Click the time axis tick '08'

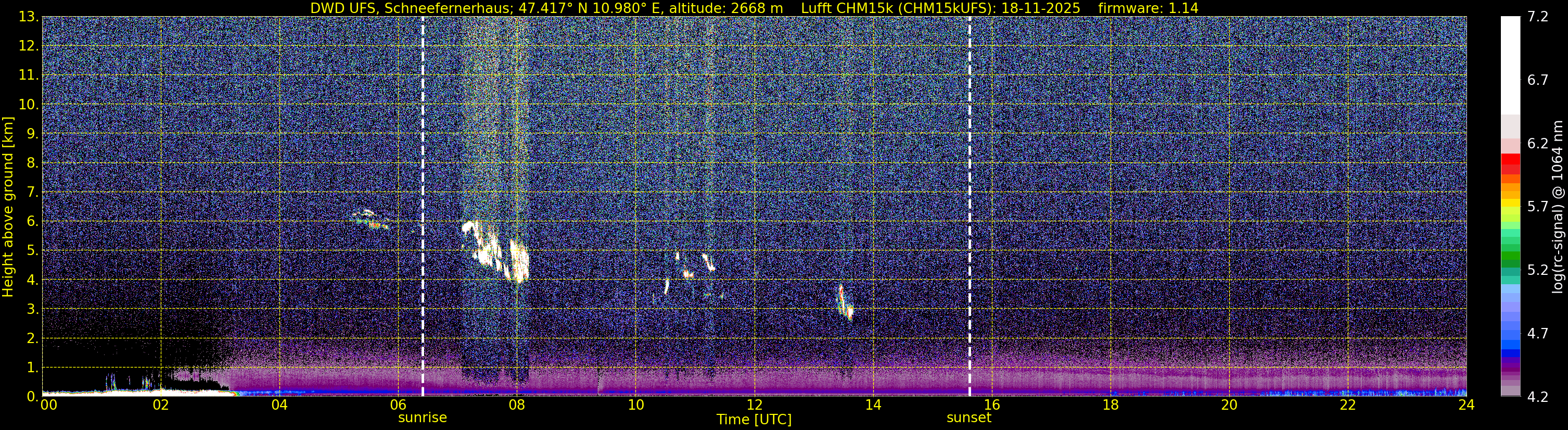pos(517,406)
